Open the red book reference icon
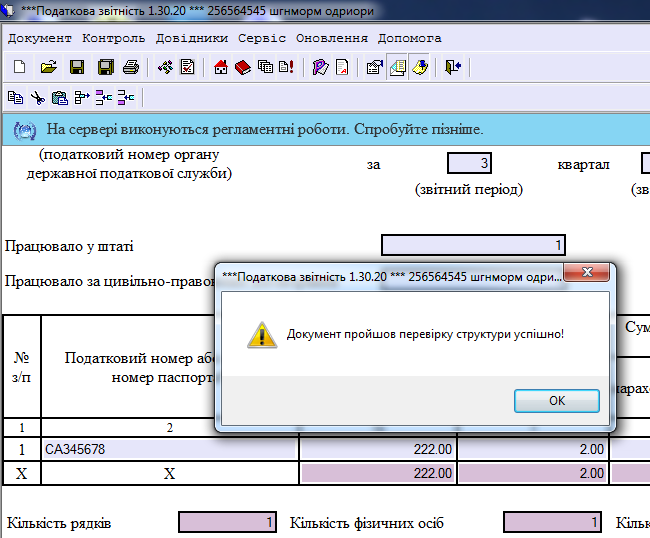 243,68
